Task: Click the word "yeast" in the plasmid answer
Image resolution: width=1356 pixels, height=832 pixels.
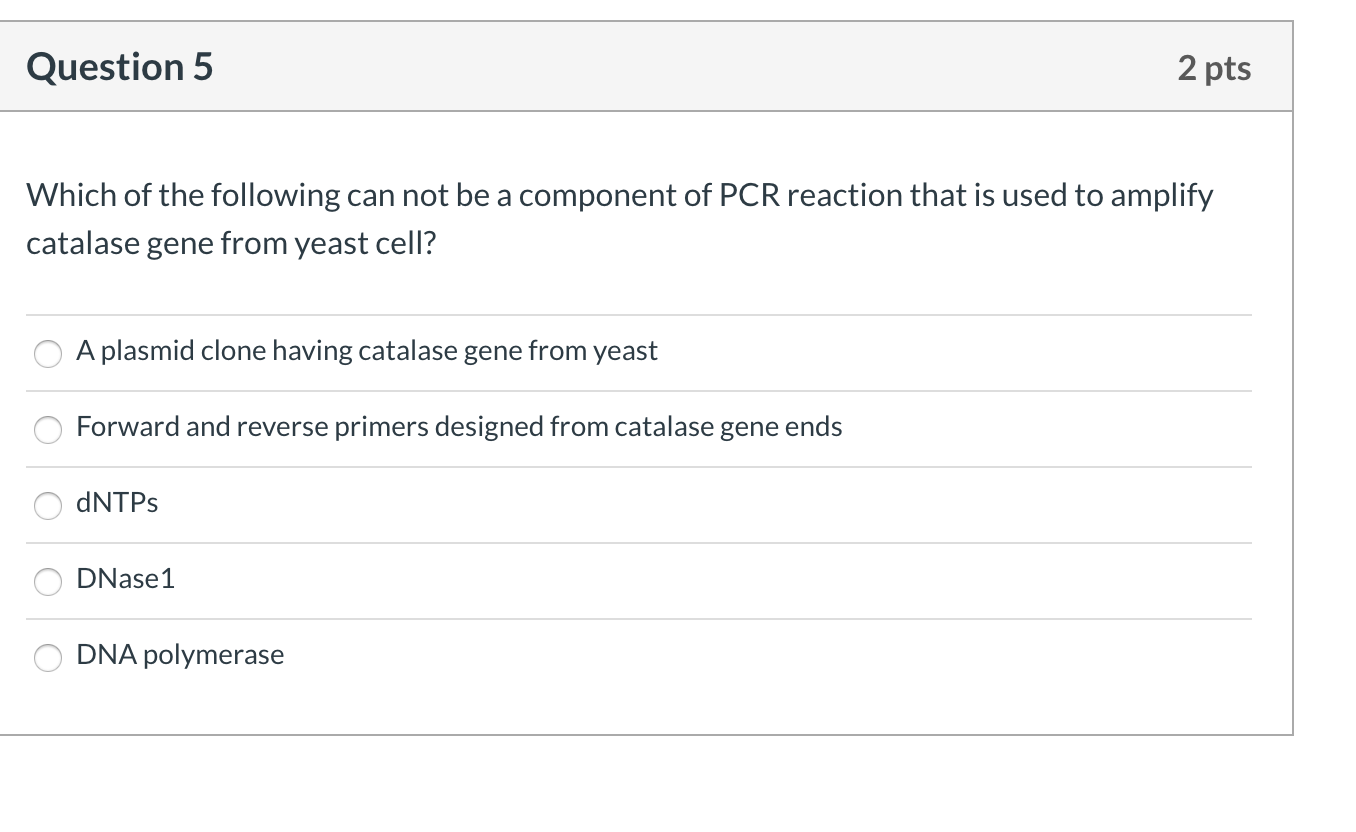Action: [625, 351]
